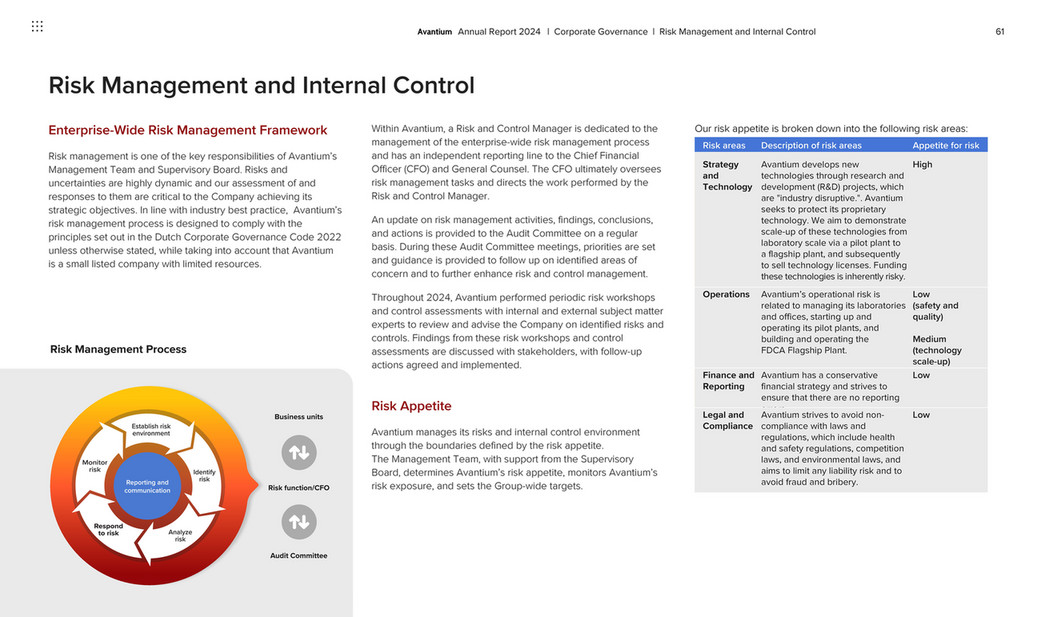
Task: Click the Low appetite value for Finance and Reporting
Action: click(x=921, y=375)
